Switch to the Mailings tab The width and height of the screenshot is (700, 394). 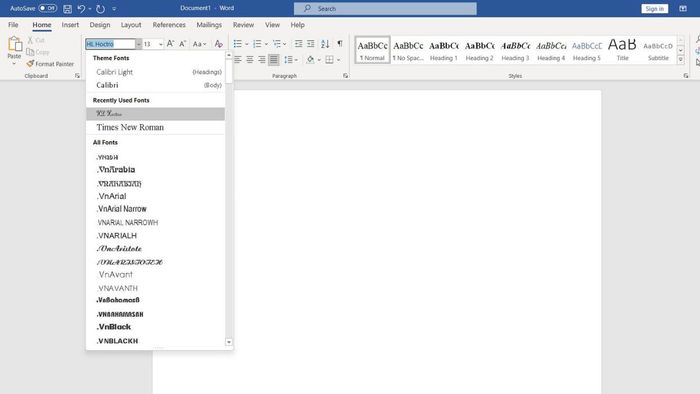click(x=209, y=25)
